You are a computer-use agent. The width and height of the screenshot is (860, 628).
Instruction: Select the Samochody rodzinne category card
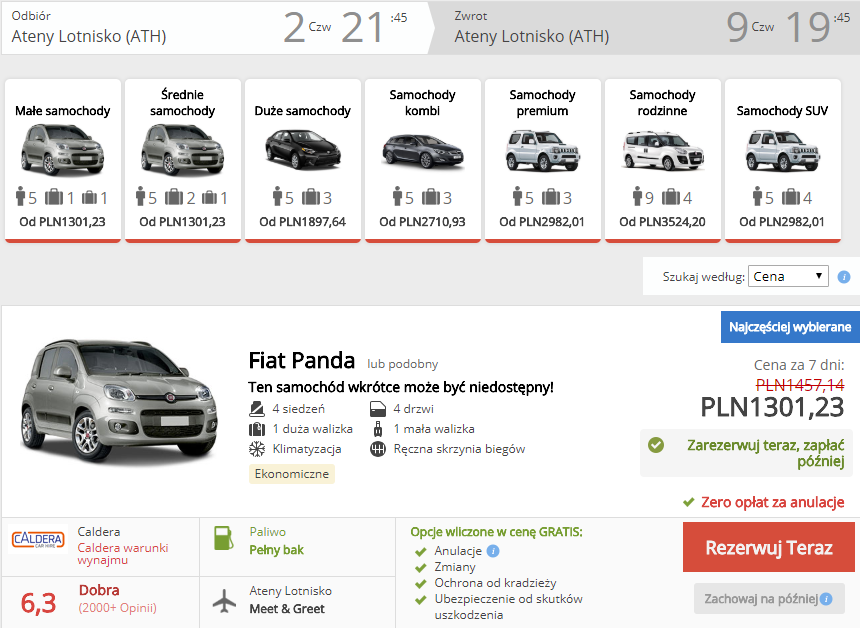pyautogui.click(x=663, y=160)
